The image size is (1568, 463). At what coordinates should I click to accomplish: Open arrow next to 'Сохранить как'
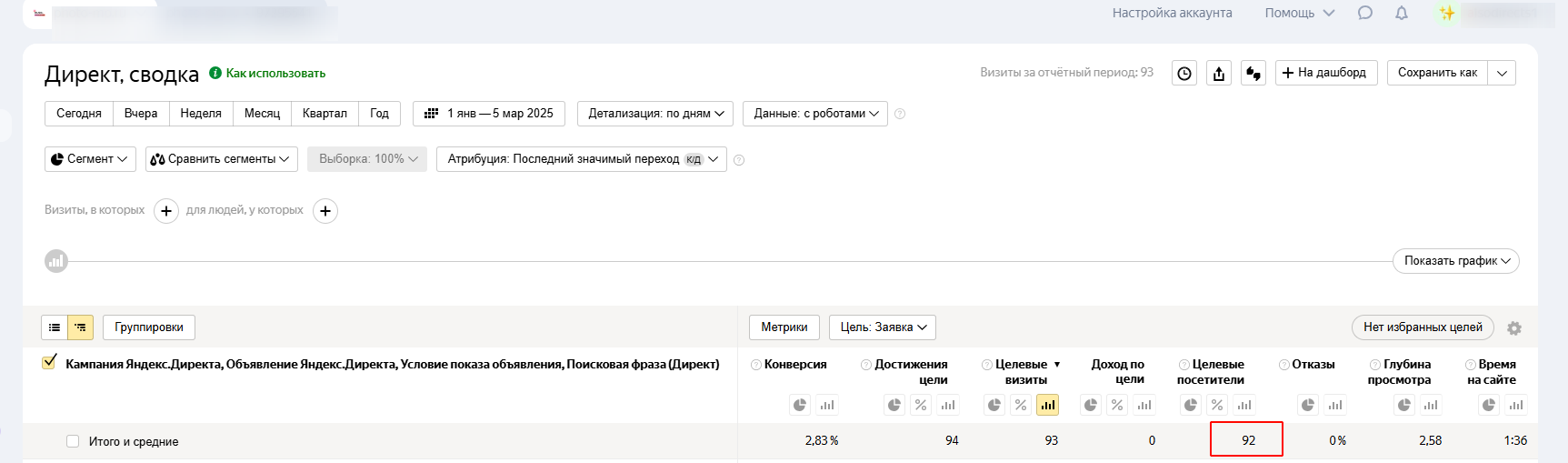click(1502, 73)
